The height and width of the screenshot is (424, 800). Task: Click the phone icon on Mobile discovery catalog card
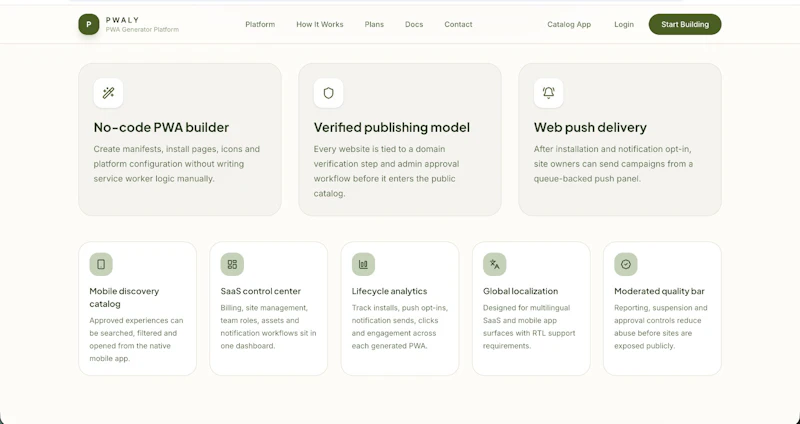(x=101, y=264)
